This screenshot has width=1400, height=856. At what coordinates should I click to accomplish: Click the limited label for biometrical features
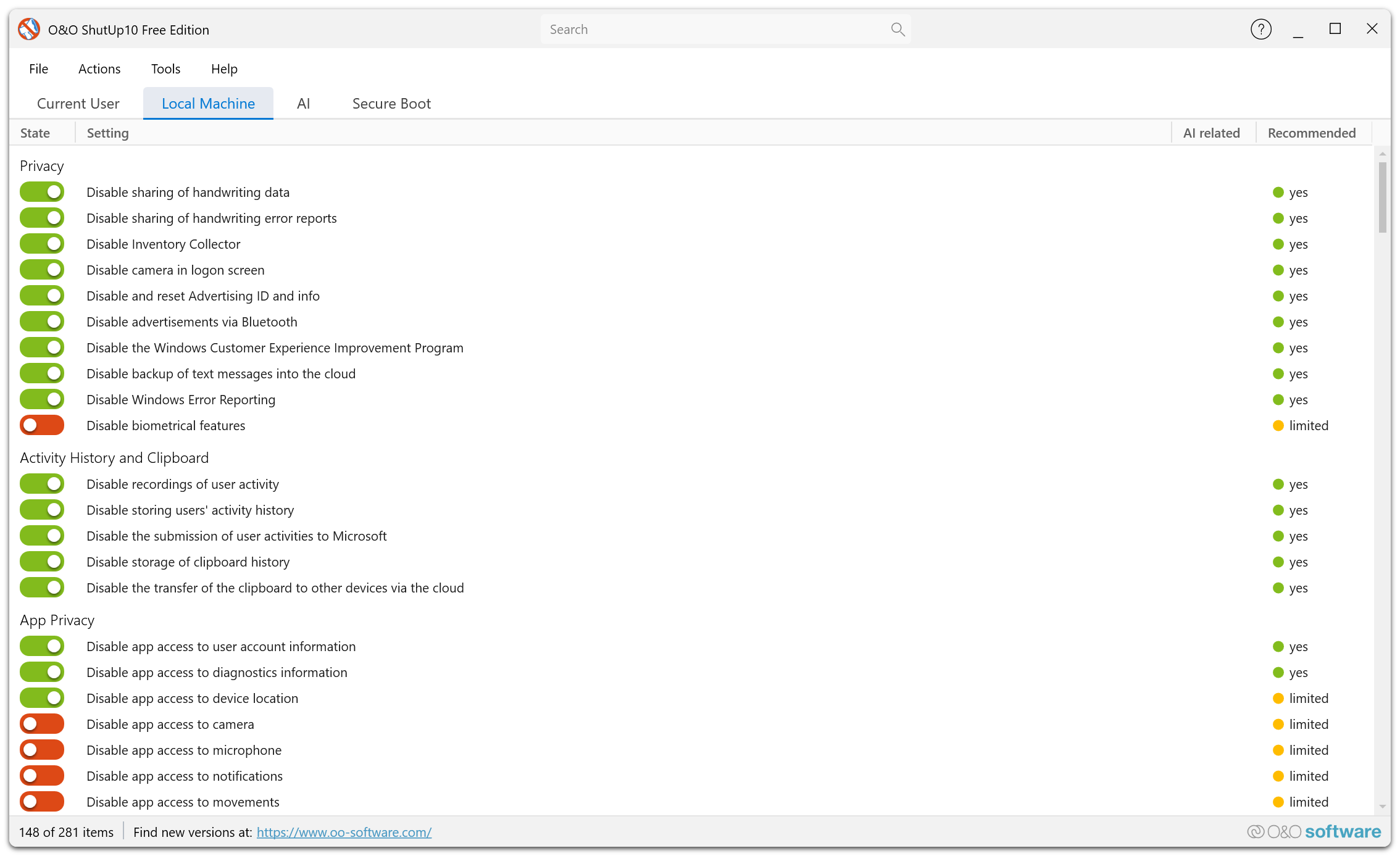(x=1309, y=425)
